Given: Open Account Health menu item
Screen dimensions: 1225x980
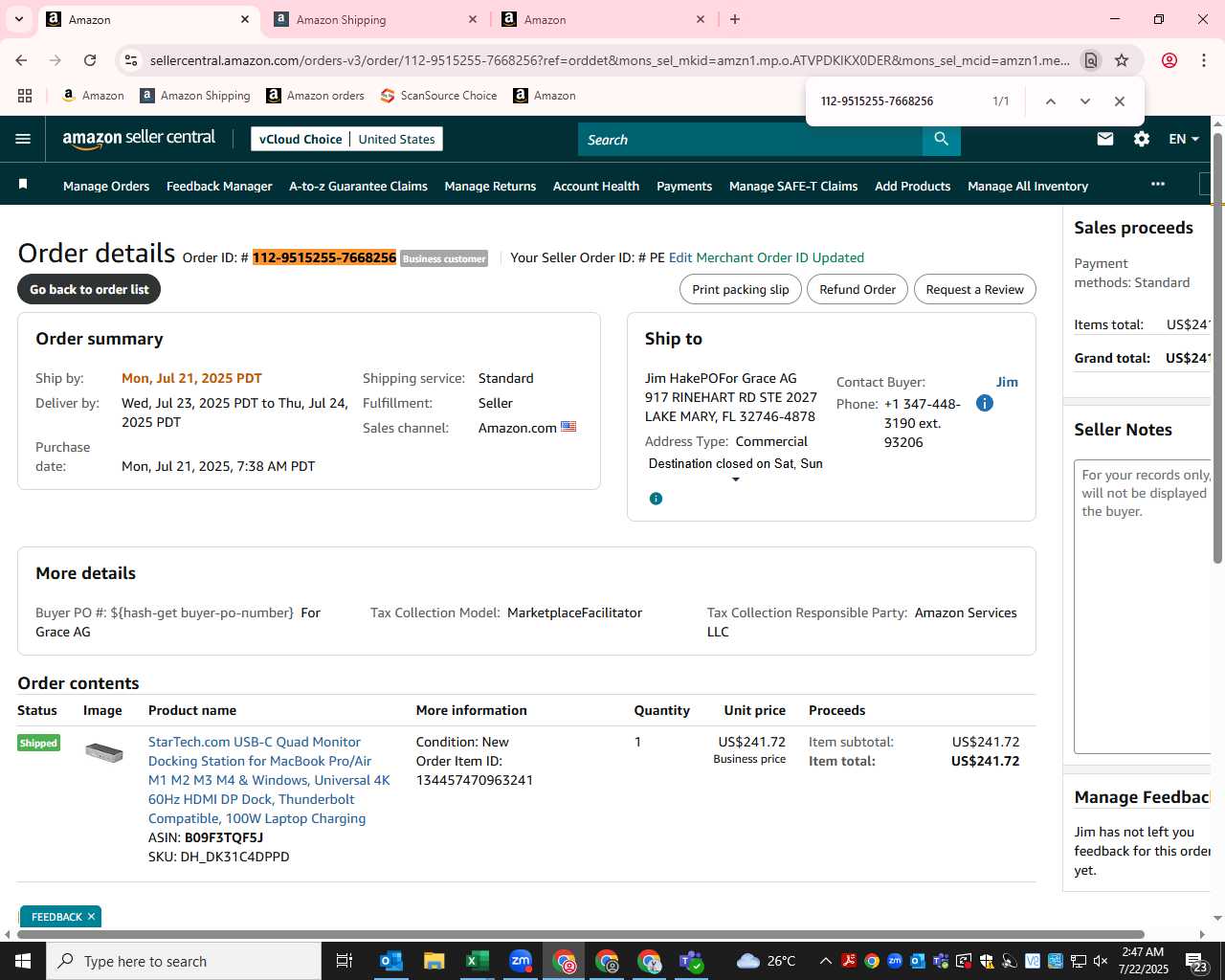Looking at the screenshot, I should click(x=596, y=186).
